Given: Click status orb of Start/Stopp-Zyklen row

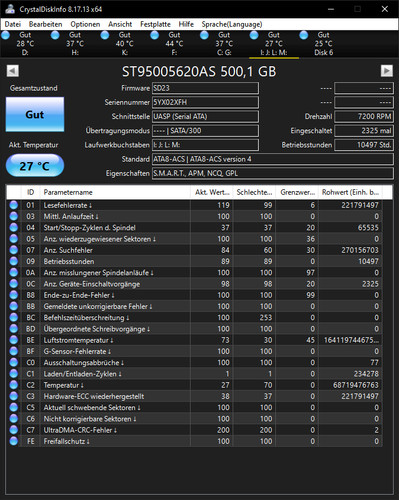Looking at the screenshot, I should [x=14, y=228].
